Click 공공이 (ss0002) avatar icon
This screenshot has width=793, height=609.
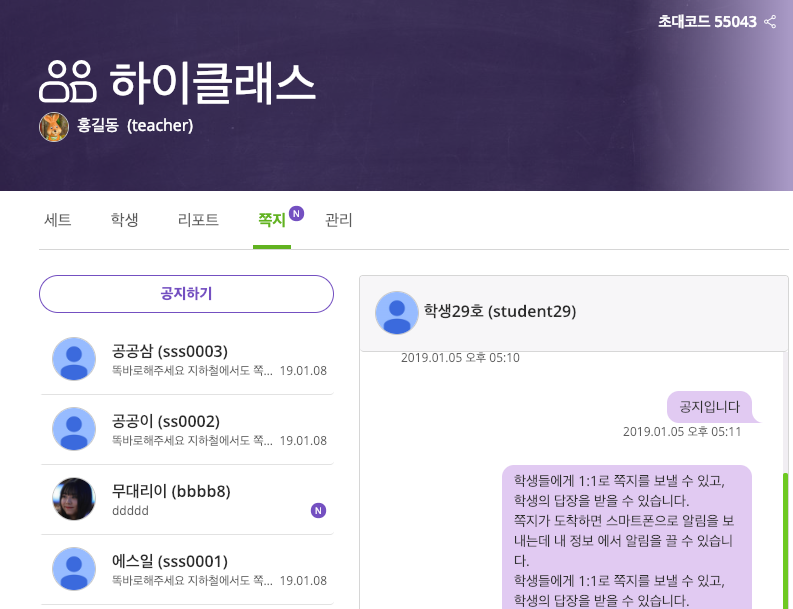click(74, 429)
